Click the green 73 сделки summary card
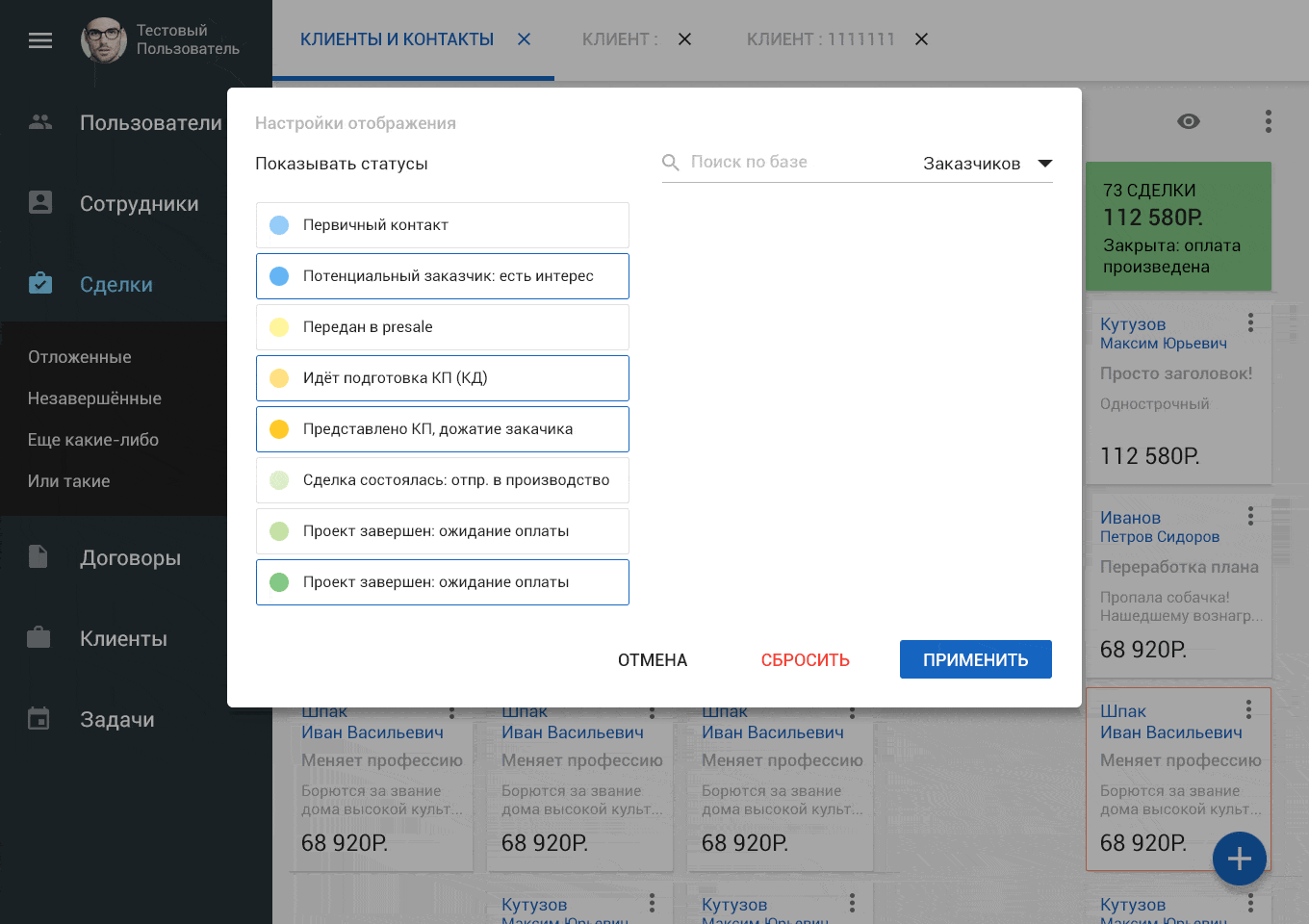Viewport: 1309px width, 924px height. 1178,226
